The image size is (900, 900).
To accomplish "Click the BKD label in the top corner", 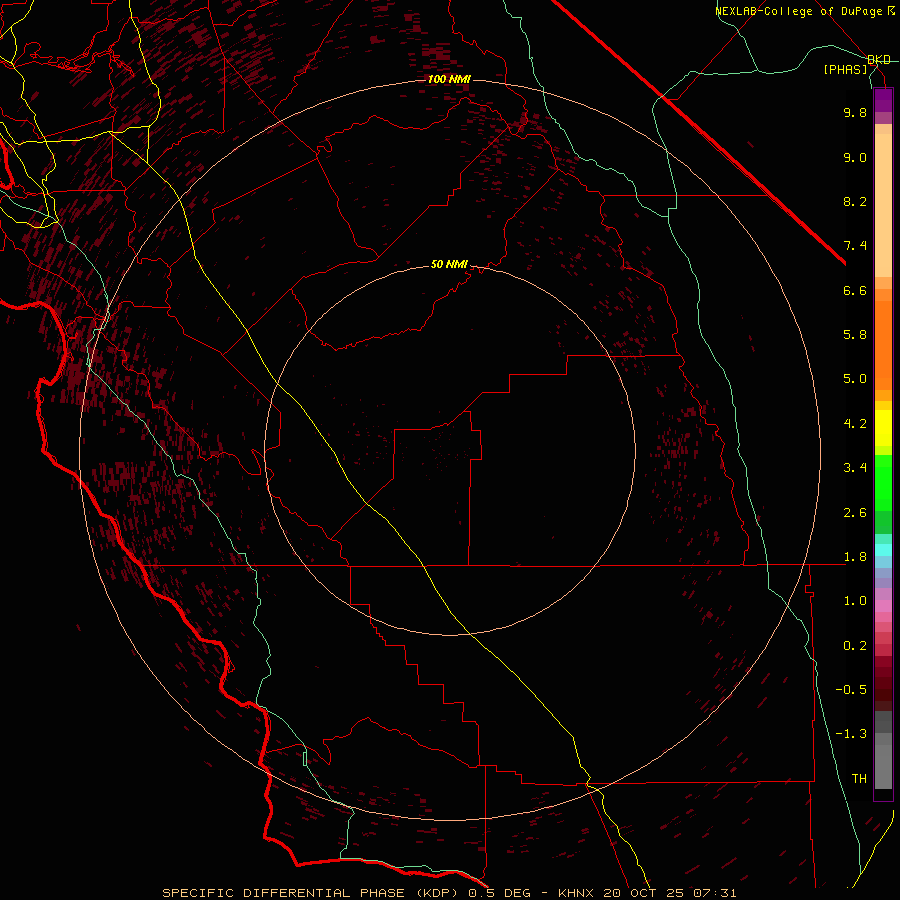I will coord(879,60).
